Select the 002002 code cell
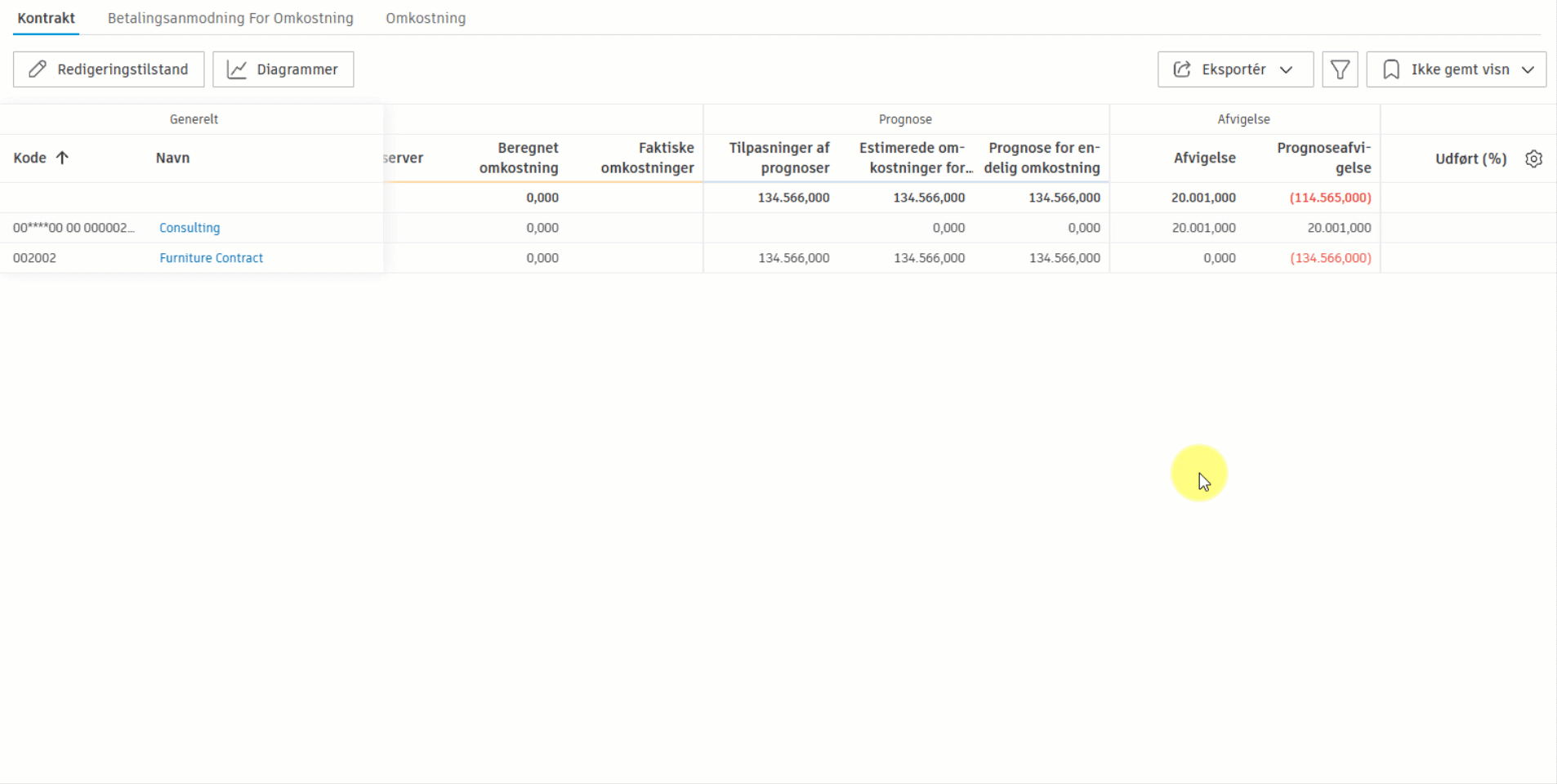The image size is (1557, 784). tap(35, 258)
